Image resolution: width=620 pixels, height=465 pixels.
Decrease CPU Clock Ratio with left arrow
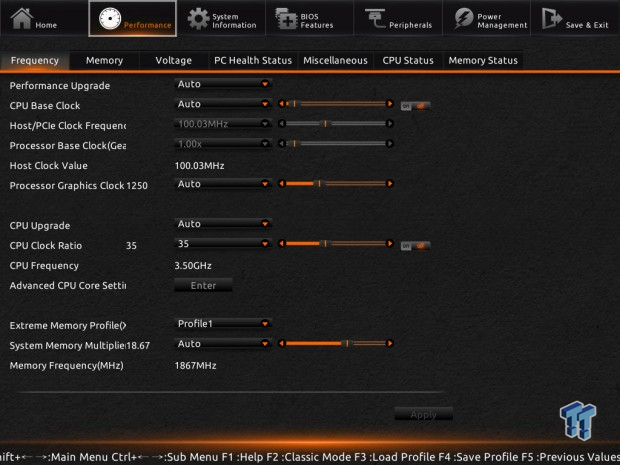coord(281,244)
